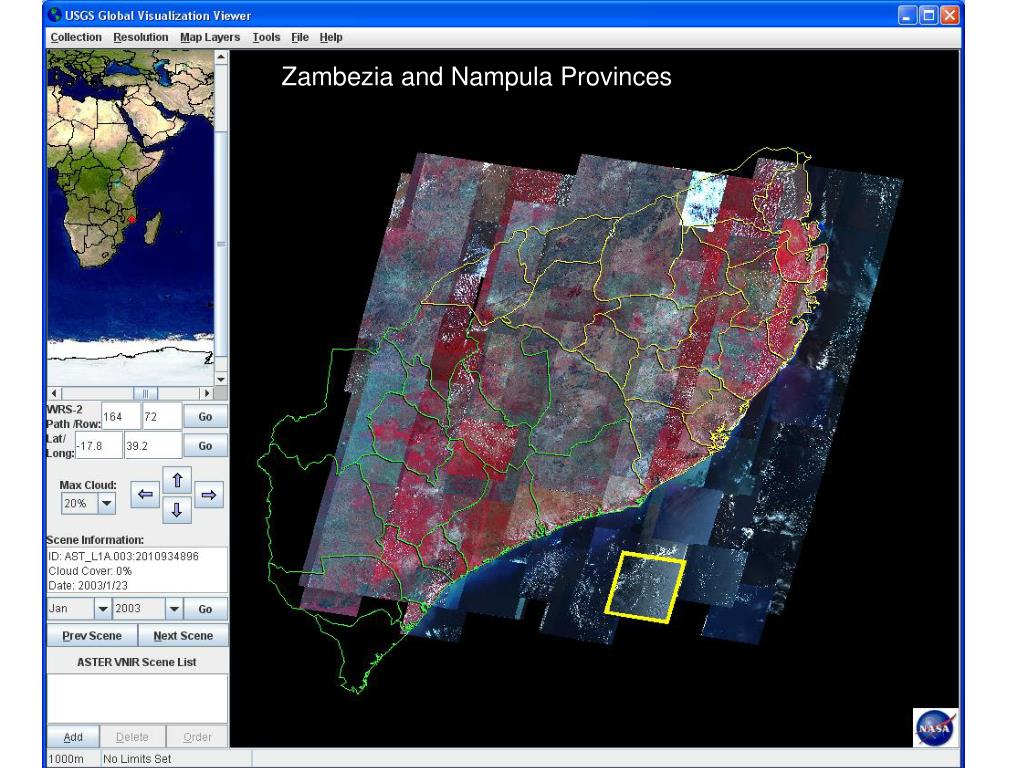The image size is (1024, 768).
Task: Click the USGS globe title bar icon
Action: coord(56,14)
